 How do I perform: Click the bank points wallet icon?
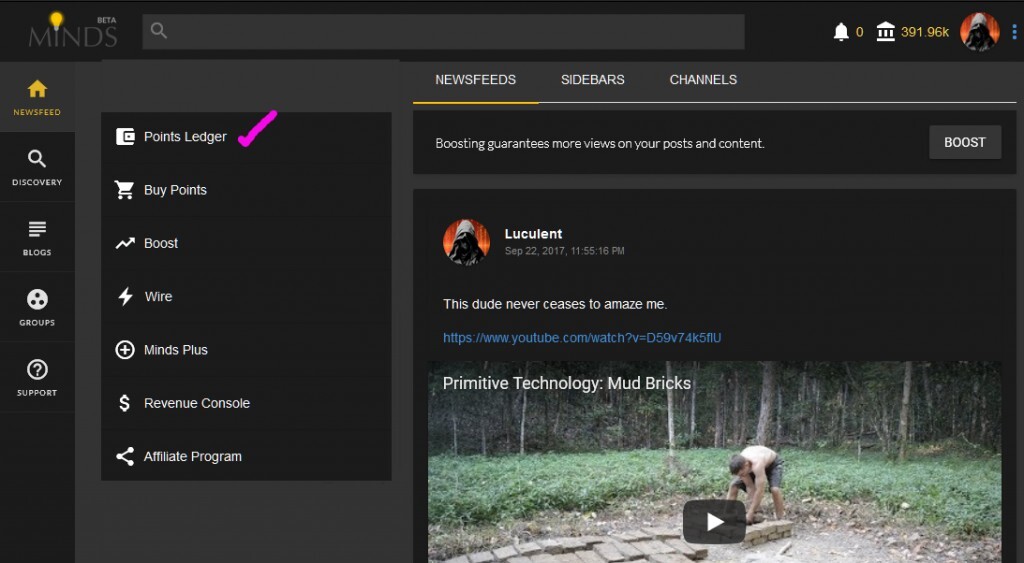(x=885, y=32)
